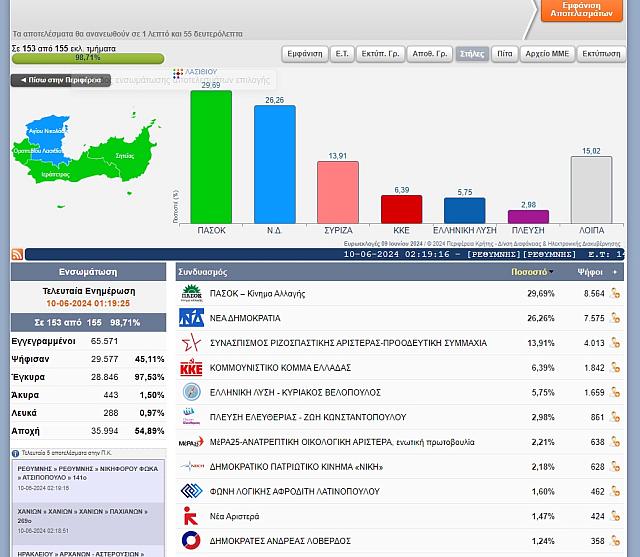
Task: Open candidate votes icon for ΝΕΑ ΔΗΜΟΚΡΑΤΙΑ row
Action: coord(616,319)
